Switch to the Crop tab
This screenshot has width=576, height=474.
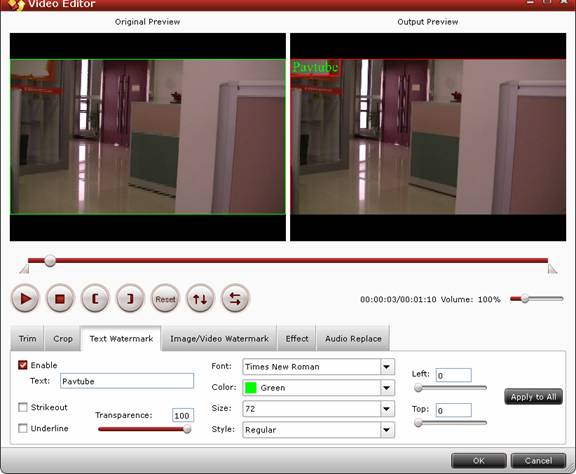click(x=63, y=338)
